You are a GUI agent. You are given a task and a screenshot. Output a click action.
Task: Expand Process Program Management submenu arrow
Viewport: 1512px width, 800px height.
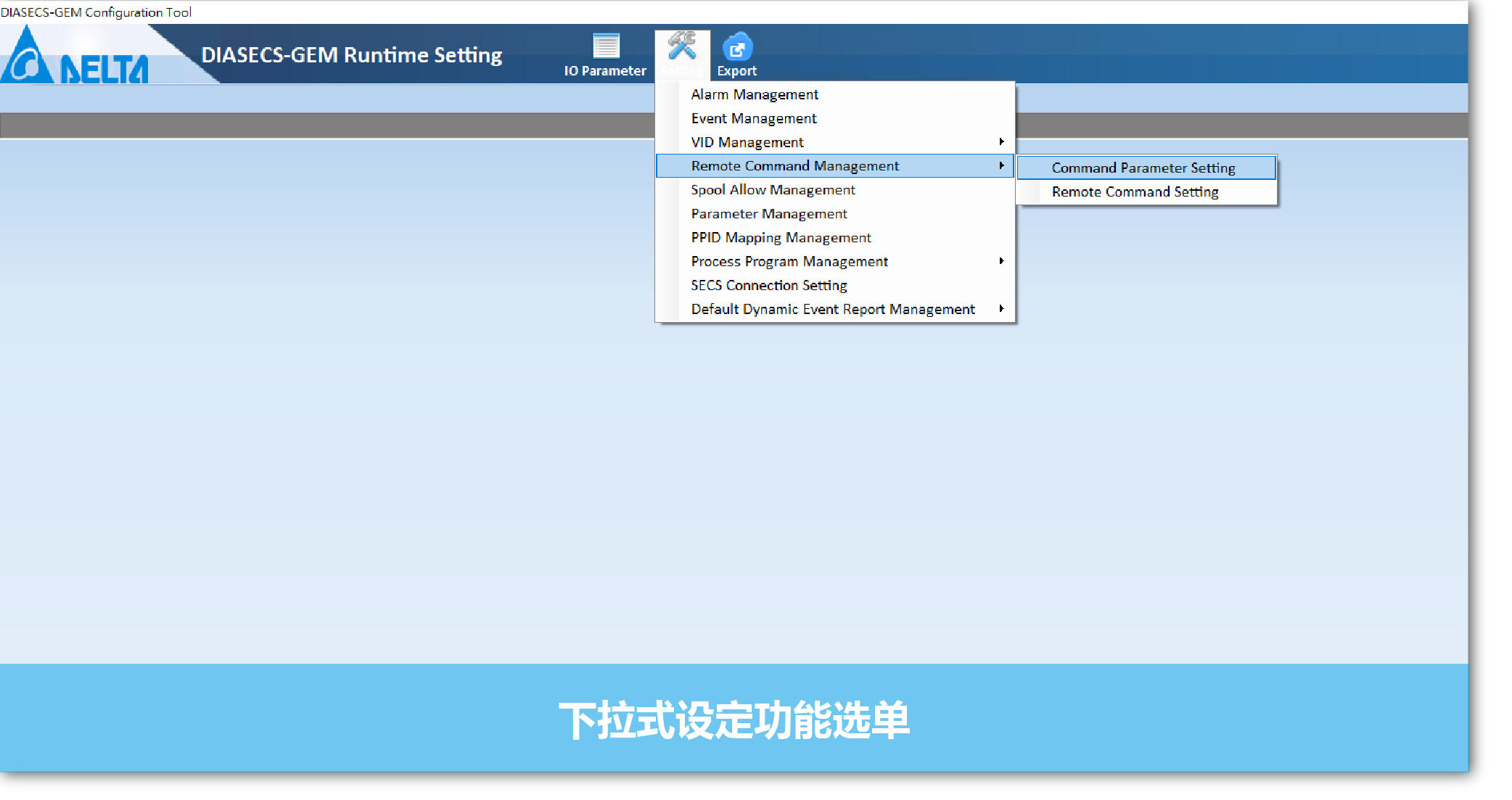pyautogui.click(x=1001, y=261)
